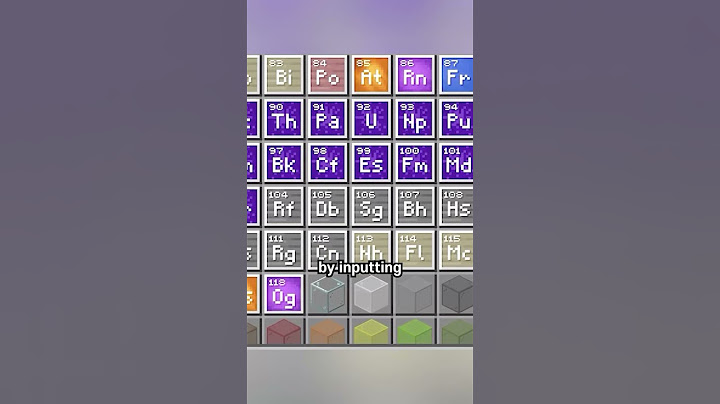720x404 pixels.
Task: Click the orange At element block
Action: click(x=371, y=75)
